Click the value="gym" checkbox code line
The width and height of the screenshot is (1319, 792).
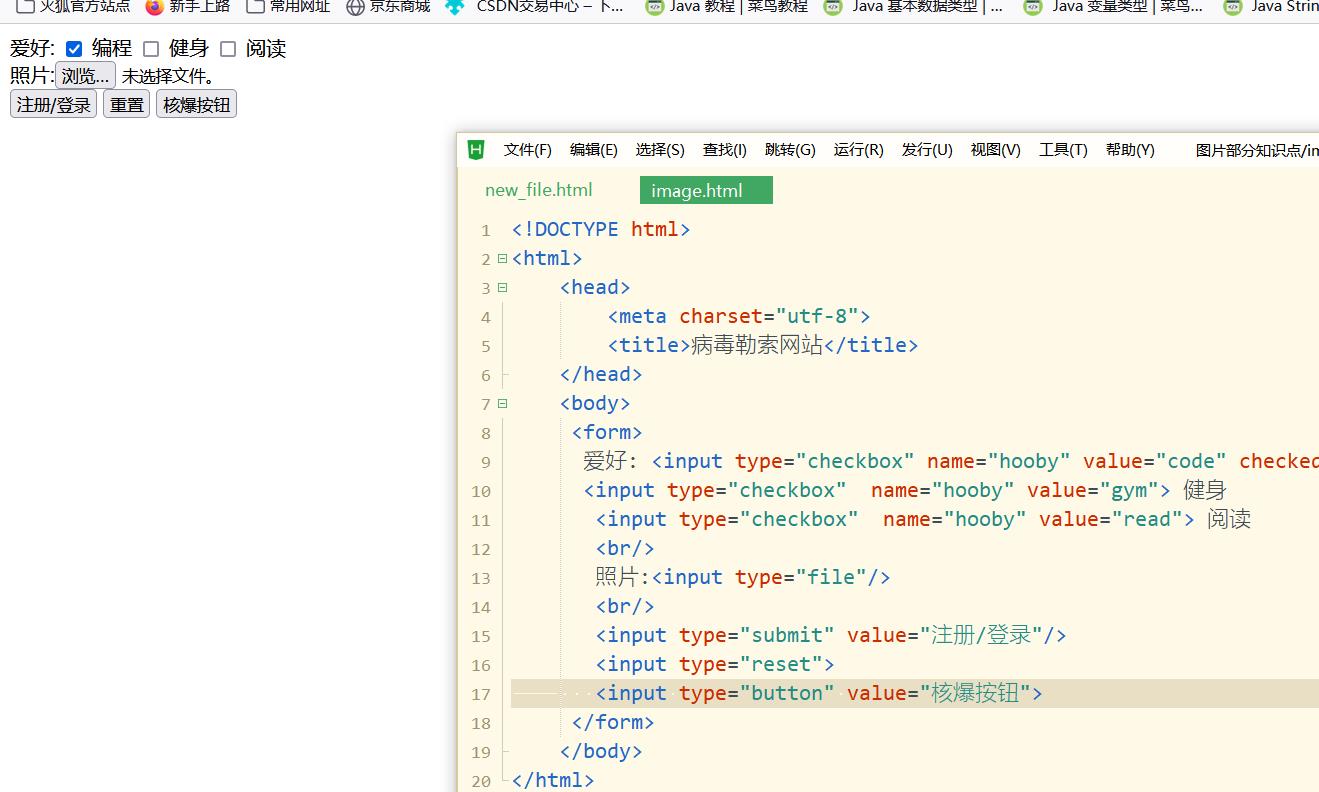[x=905, y=490]
